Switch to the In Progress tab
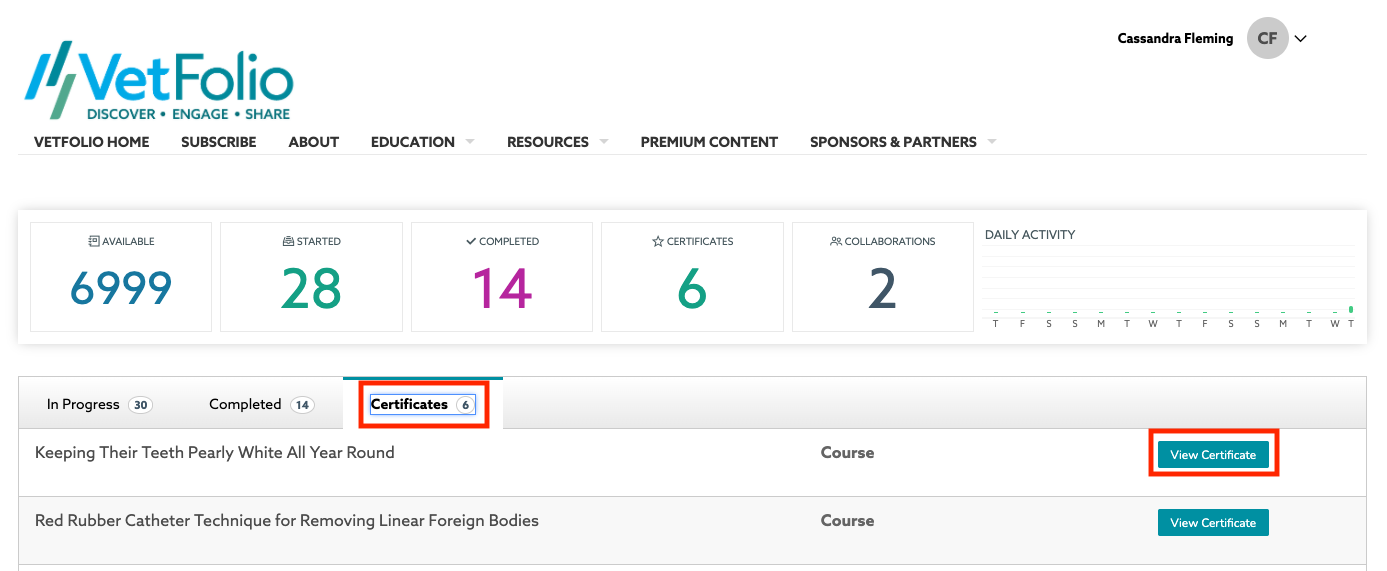Image resolution: width=1387 pixels, height=571 pixels. pyautogui.click(x=98, y=405)
